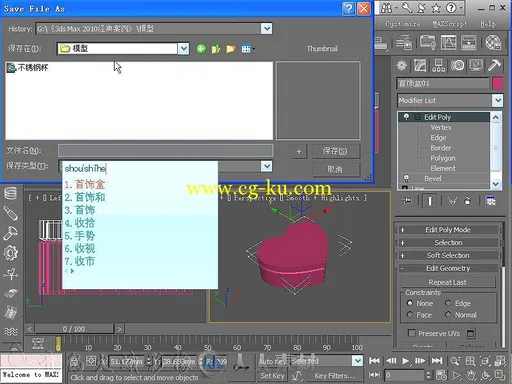Collapse the Edit Geometry rollout
This screenshot has height=384, width=512.
tap(448, 268)
